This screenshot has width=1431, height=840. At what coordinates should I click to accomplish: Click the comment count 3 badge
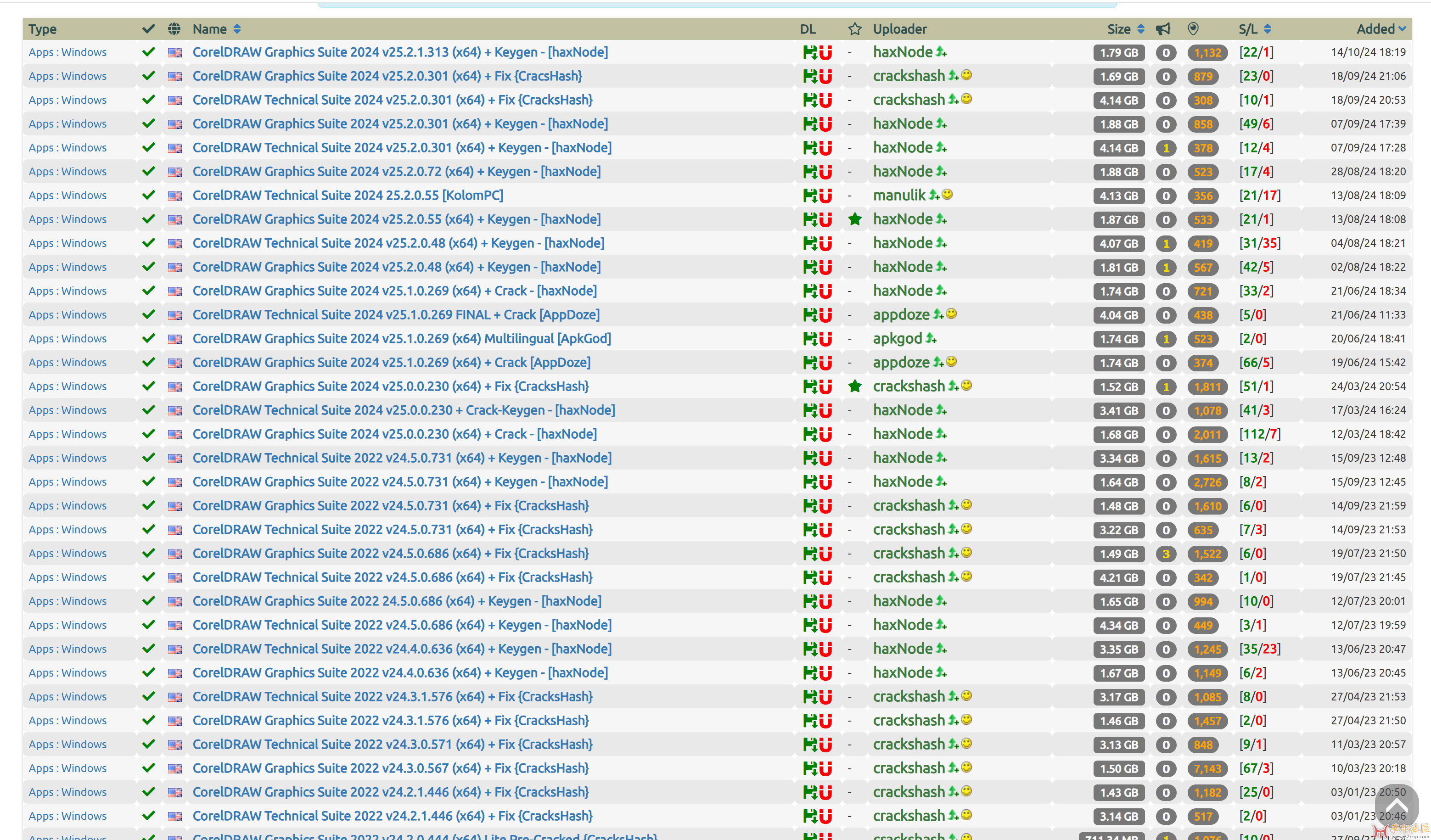(x=1166, y=554)
